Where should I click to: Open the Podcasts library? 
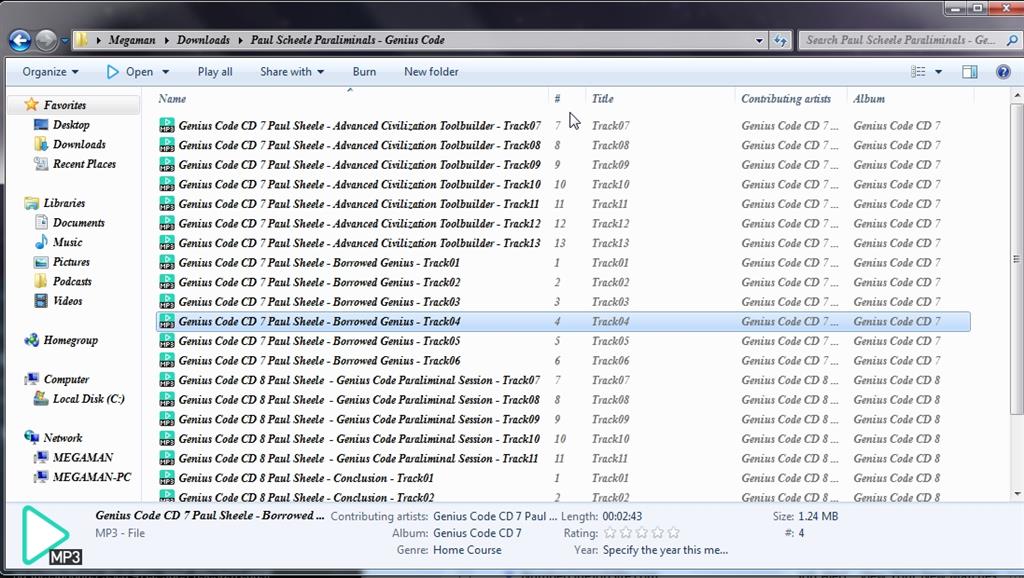pos(72,281)
